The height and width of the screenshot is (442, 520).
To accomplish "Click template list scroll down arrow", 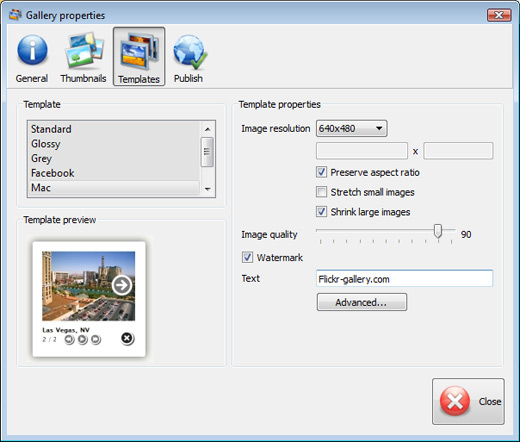I will point(207,189).
